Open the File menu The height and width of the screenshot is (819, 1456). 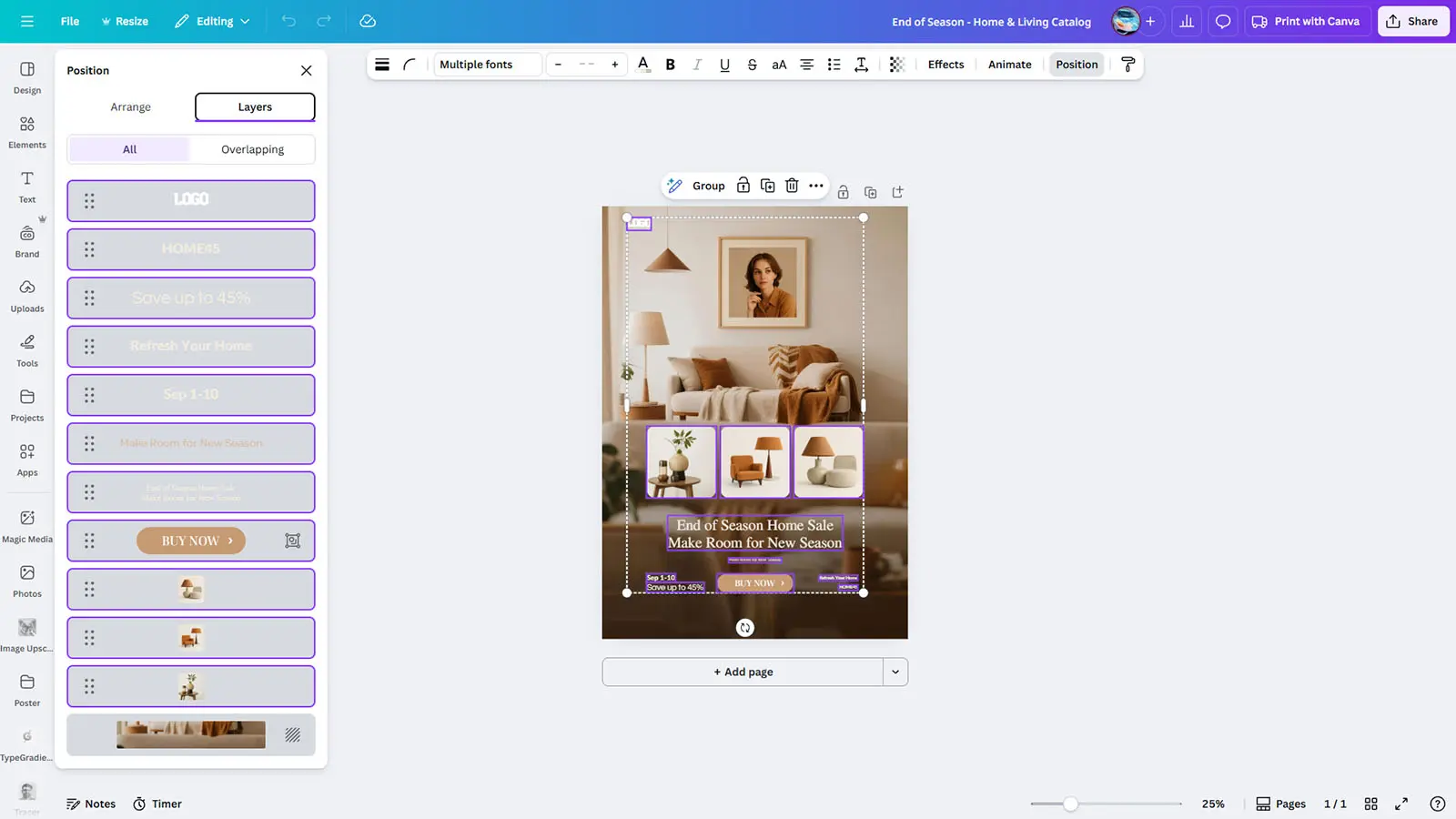tap(70, 21)
